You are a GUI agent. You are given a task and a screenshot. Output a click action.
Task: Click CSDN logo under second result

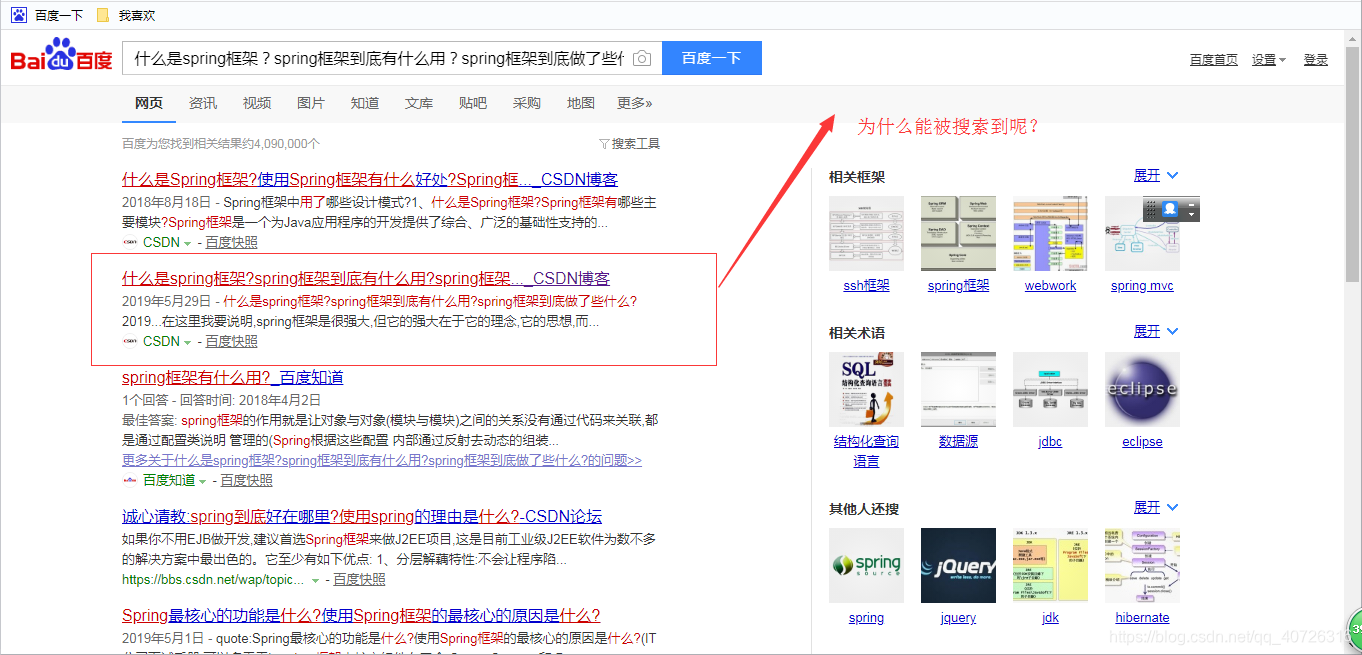click(x=130, y=341)
